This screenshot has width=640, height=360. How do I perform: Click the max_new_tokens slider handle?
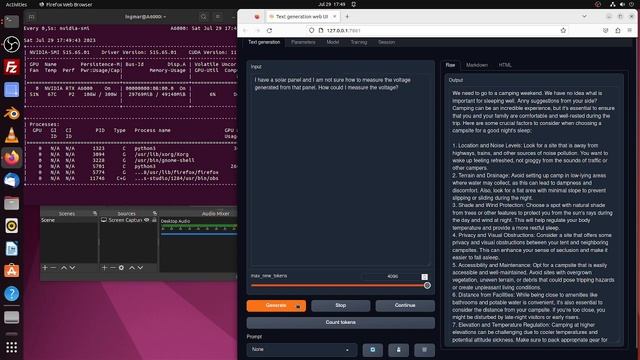[427, 286]
